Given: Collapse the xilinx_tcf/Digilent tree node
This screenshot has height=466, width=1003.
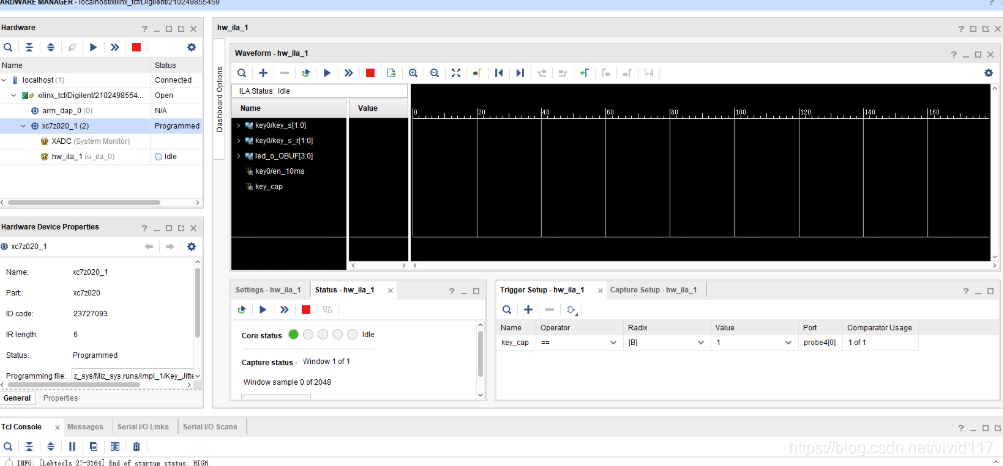Looking at the screenshot, I should [x=14, y=95].
